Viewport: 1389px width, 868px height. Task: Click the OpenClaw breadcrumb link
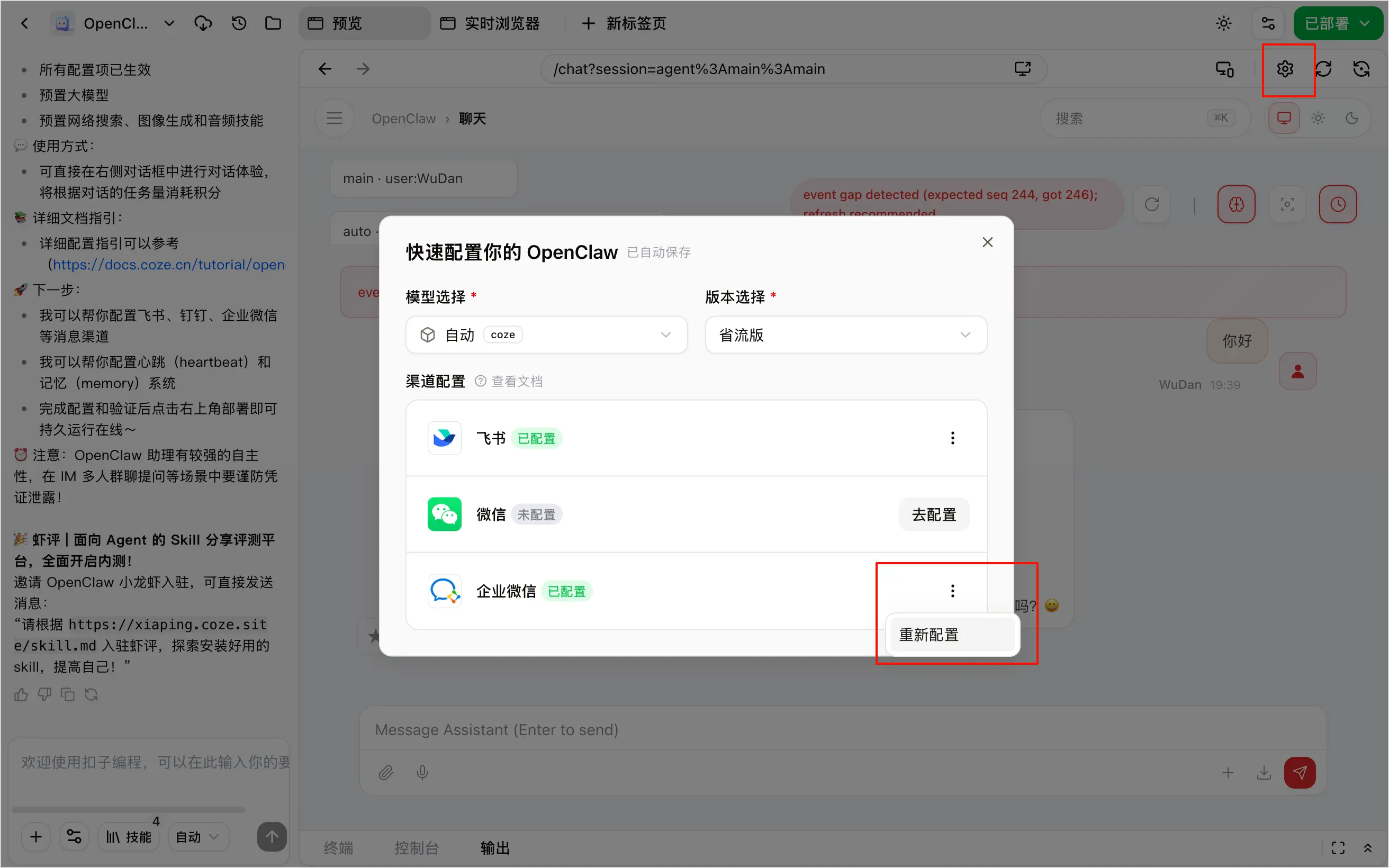point(403,119)
